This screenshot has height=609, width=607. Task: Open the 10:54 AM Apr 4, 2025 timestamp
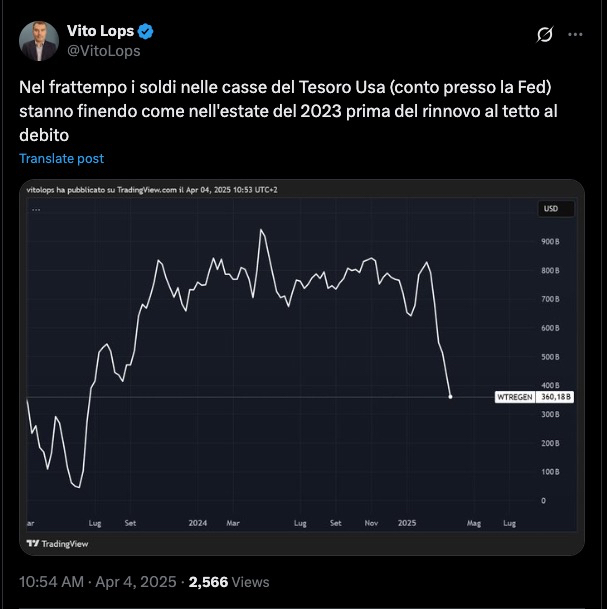click(x=98, y=581)
